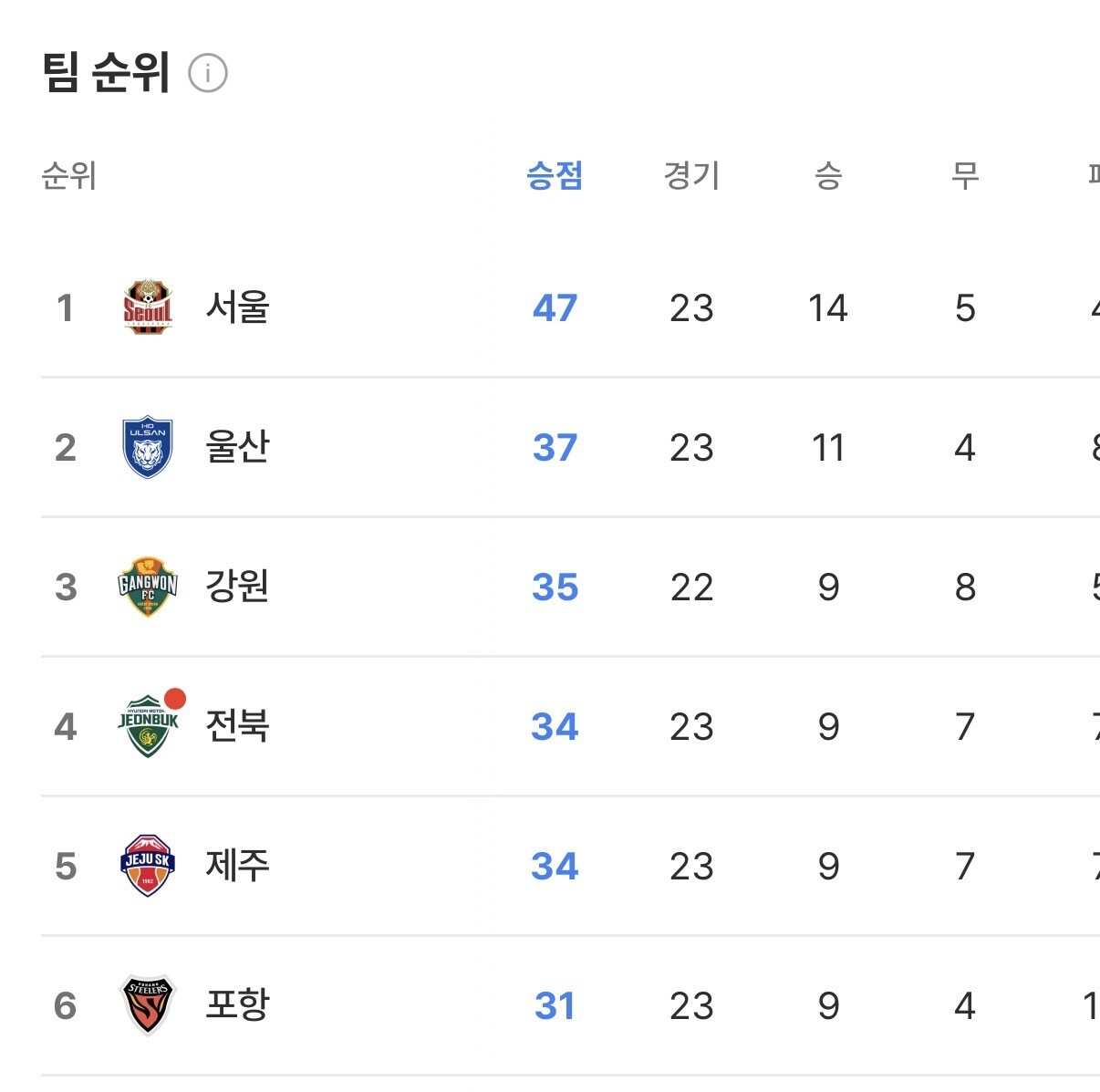Viewport: 1100px width, 1092px height.
Task: Open the 서울 team page
Action: click(x=237, y=307)
